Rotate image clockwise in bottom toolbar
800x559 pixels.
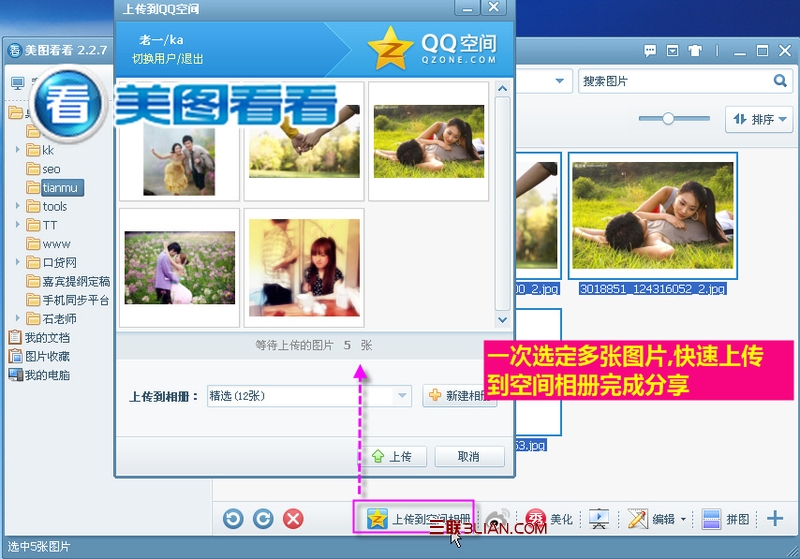click(263, 519)
